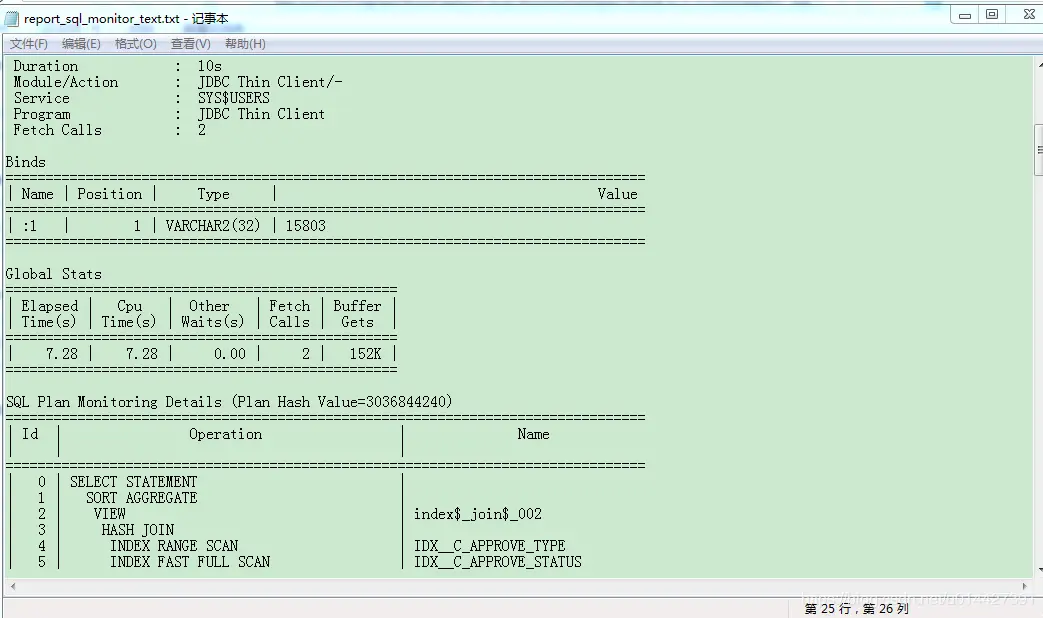Click the status bar line and column indicator
This screenshot has width=1043, height=618.
click(856, 609)
